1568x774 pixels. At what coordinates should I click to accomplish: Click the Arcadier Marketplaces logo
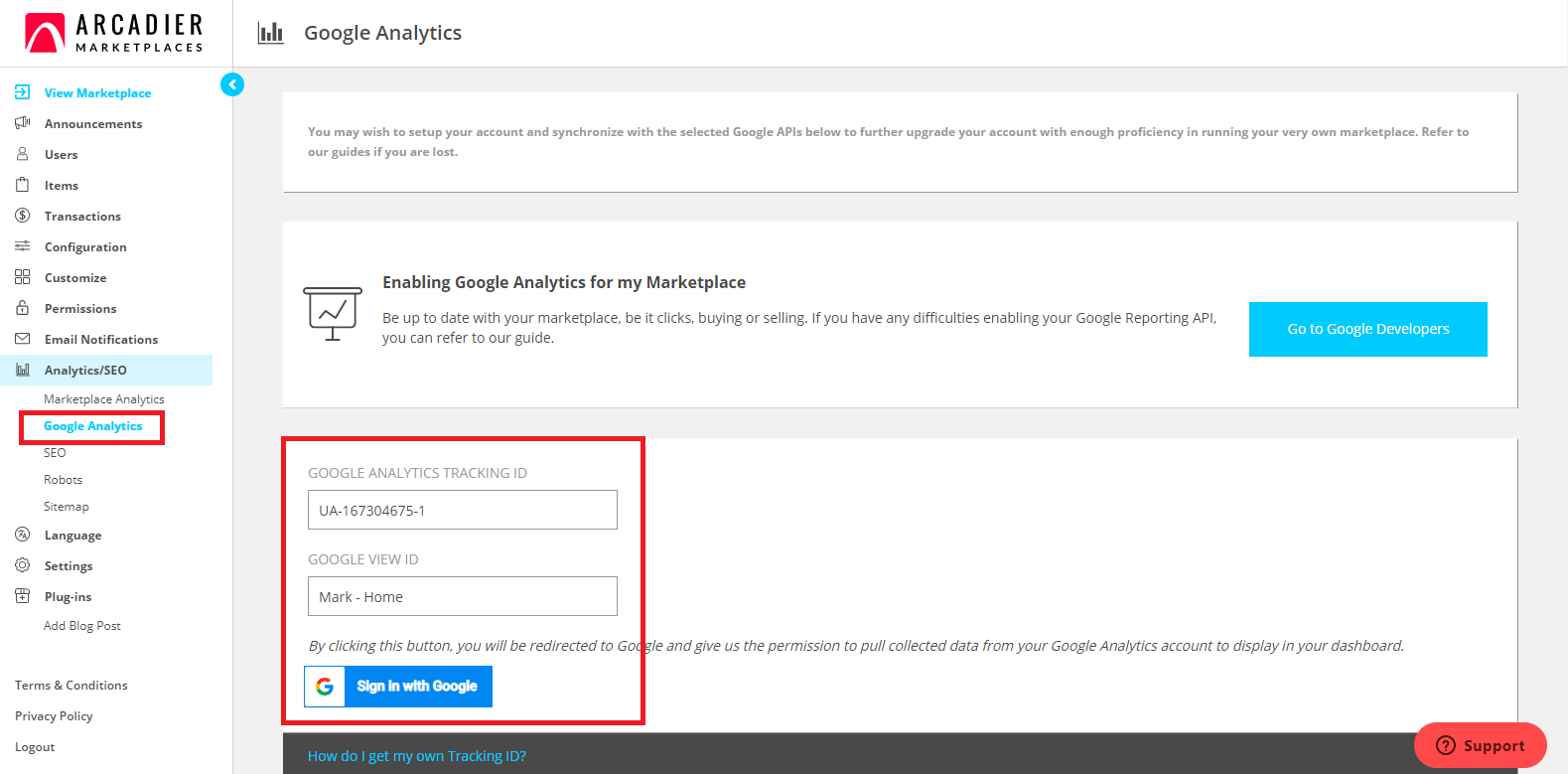coord(114,33)
